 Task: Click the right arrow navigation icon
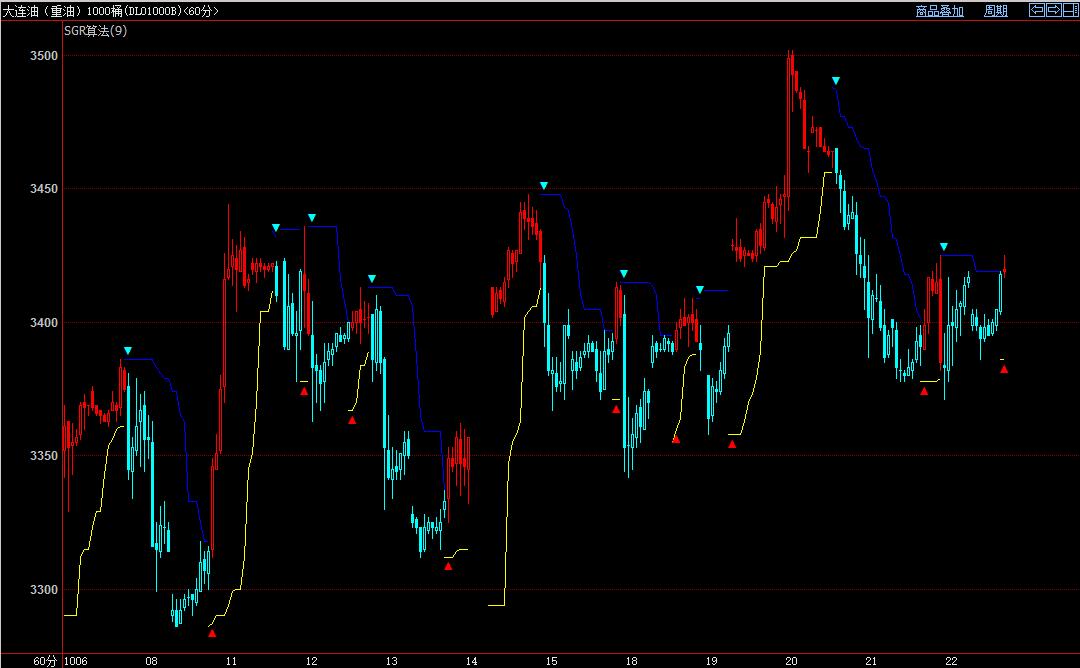coord(1052,10)
